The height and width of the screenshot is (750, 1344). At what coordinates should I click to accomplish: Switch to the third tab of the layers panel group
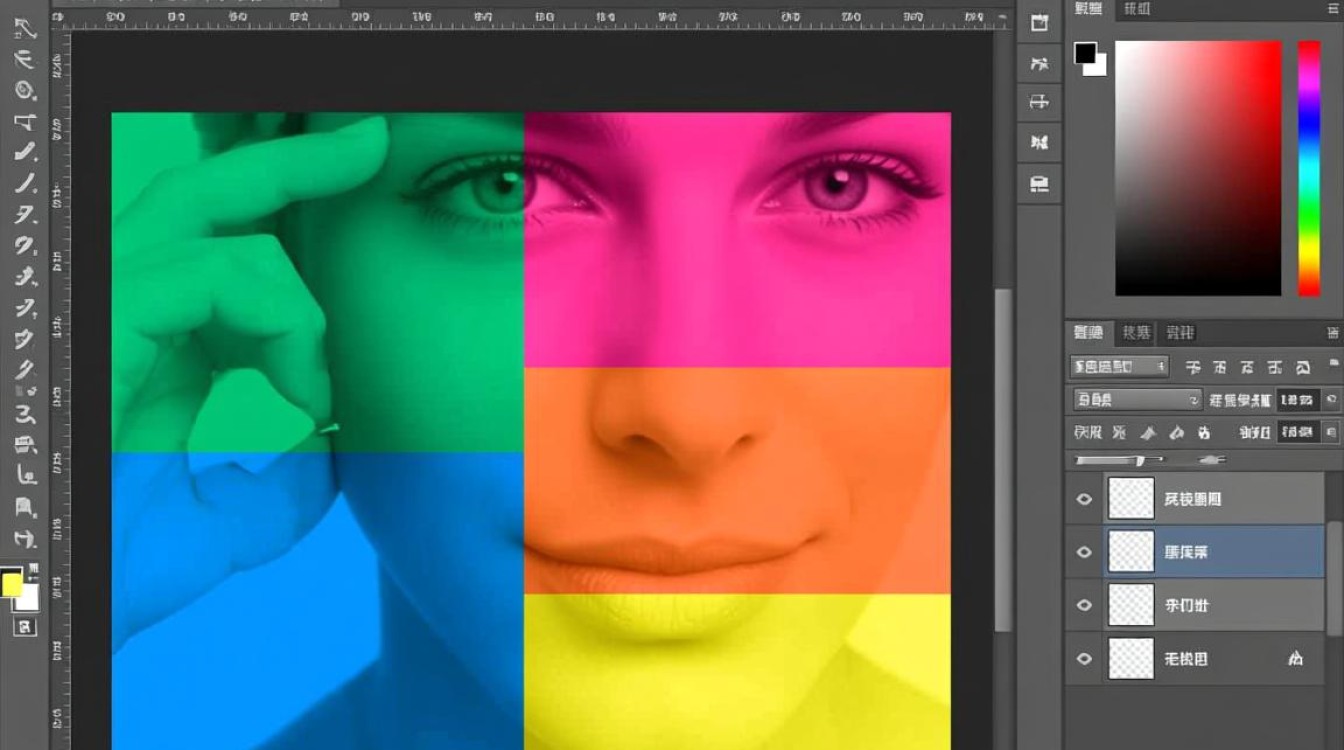(1180, 333)
